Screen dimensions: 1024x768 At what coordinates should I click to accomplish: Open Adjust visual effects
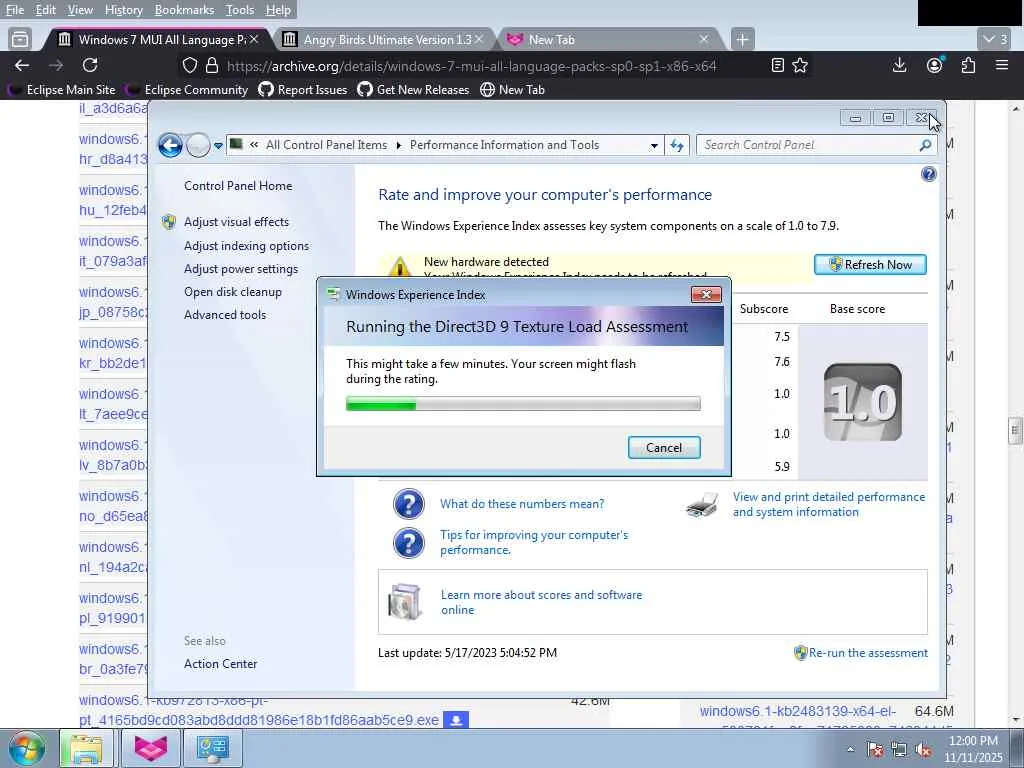coord(236,222)
